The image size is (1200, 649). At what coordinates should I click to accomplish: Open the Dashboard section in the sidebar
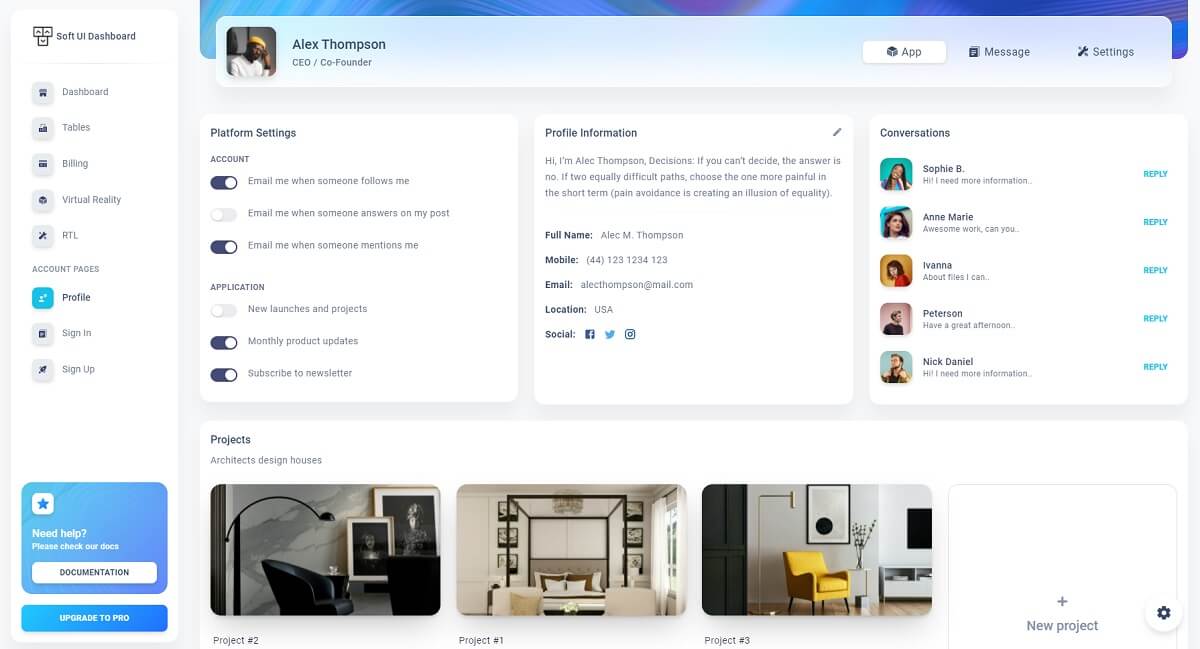click(42, 92)
